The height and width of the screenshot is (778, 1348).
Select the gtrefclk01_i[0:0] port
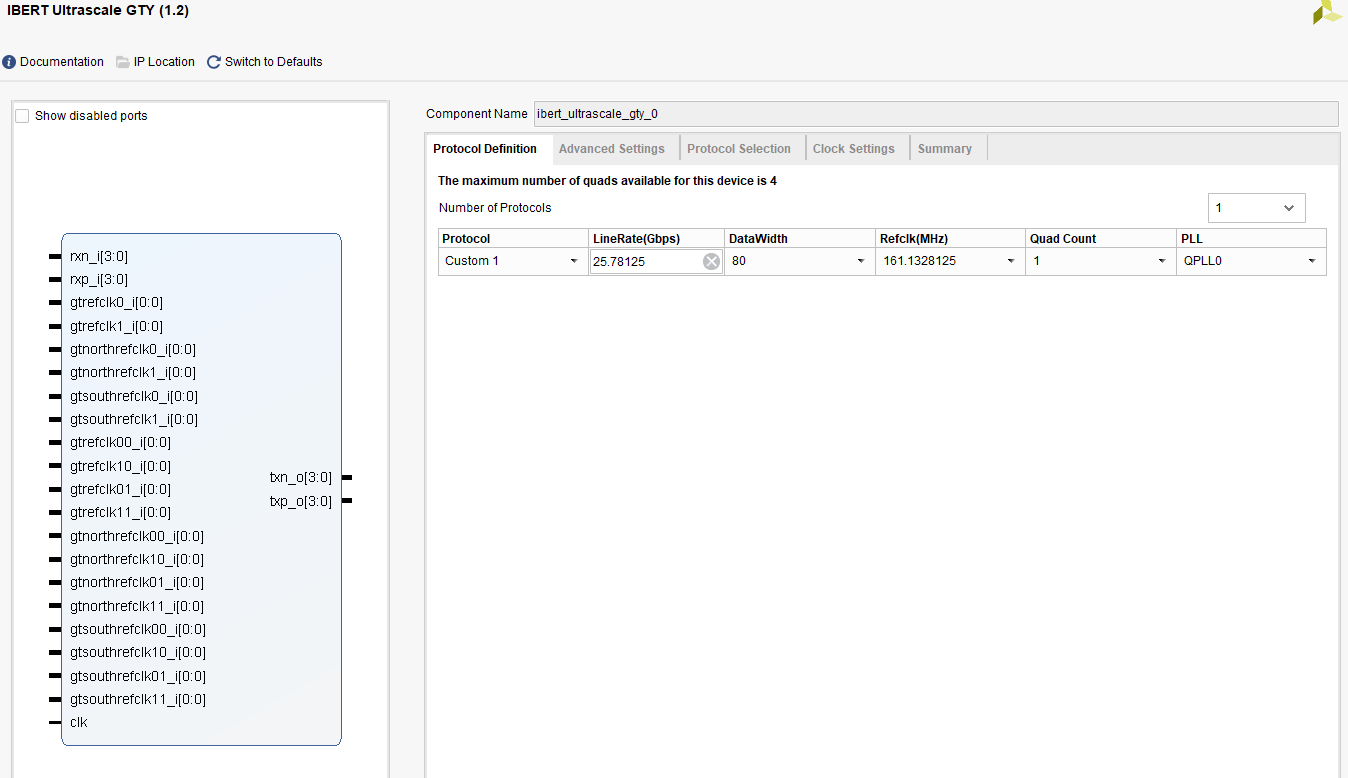coord(120,490)
